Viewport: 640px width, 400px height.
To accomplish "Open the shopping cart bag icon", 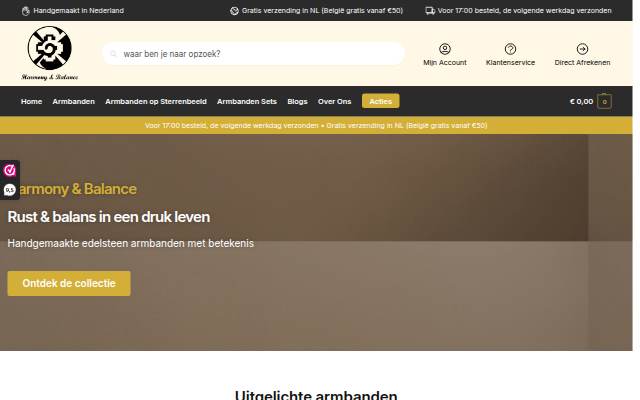I will pyautogui.click(x=604, y=101).
